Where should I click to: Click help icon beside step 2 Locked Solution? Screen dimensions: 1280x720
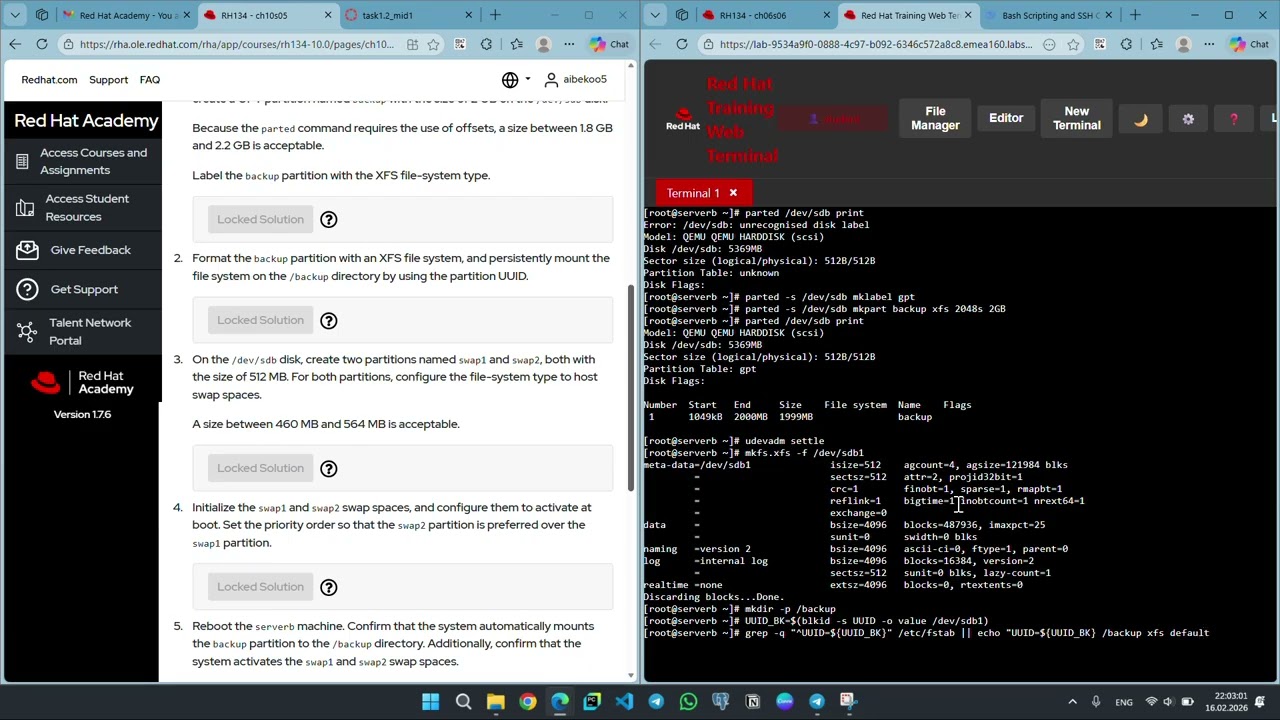click(329, 321)
